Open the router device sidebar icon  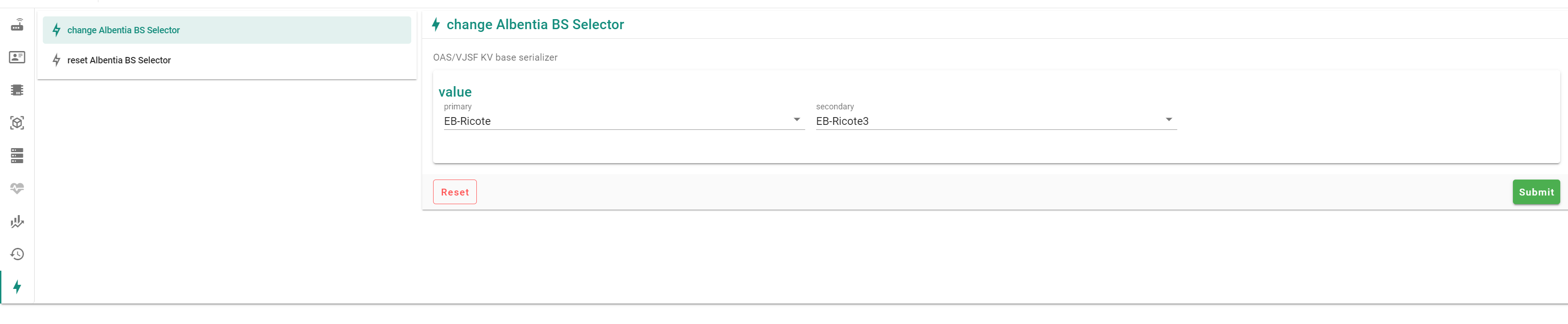point(17,25)
